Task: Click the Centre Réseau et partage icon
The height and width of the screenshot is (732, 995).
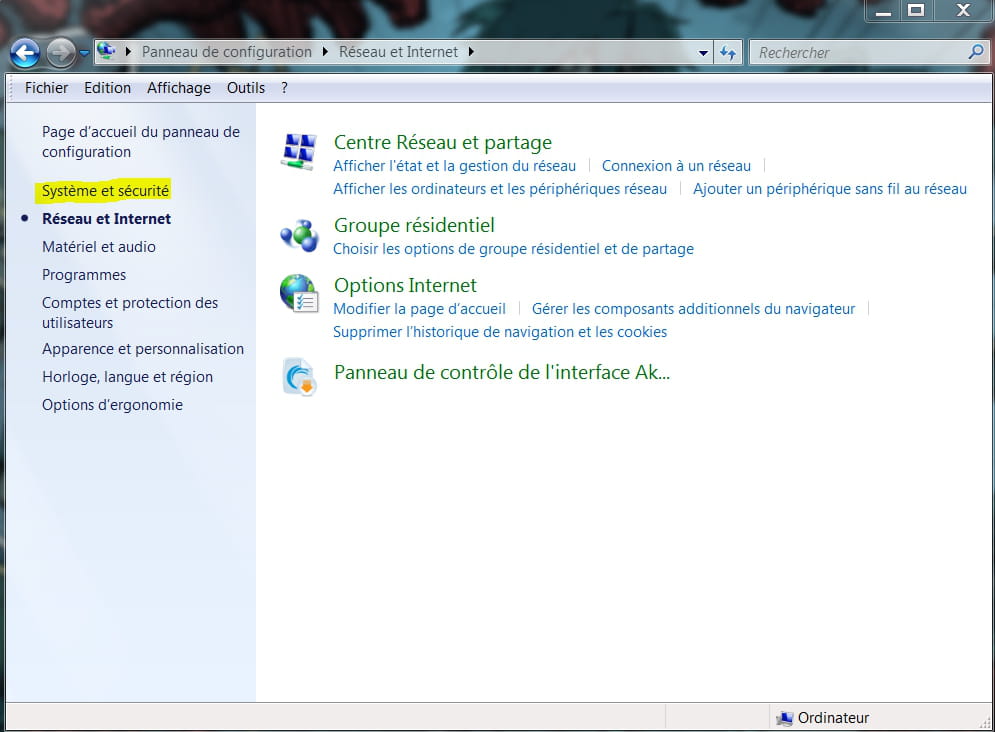Action: (299, 152)
